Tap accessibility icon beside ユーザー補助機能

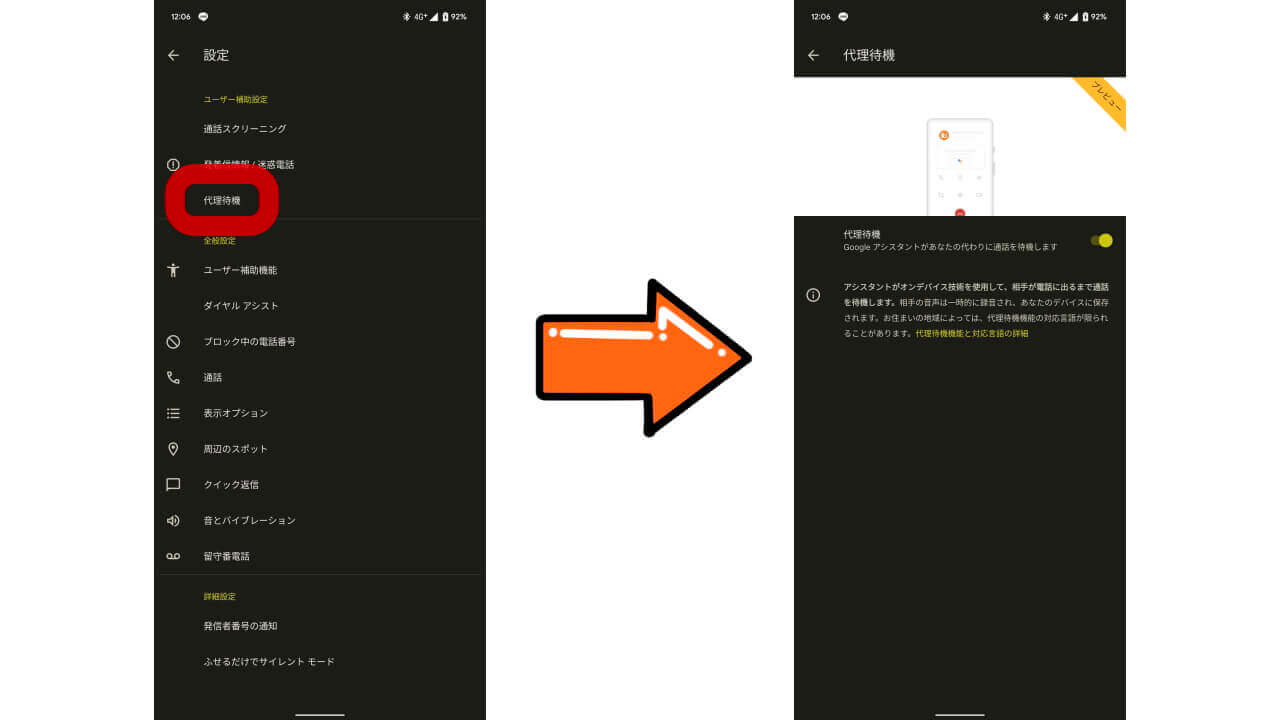click(x=173, y=270)
